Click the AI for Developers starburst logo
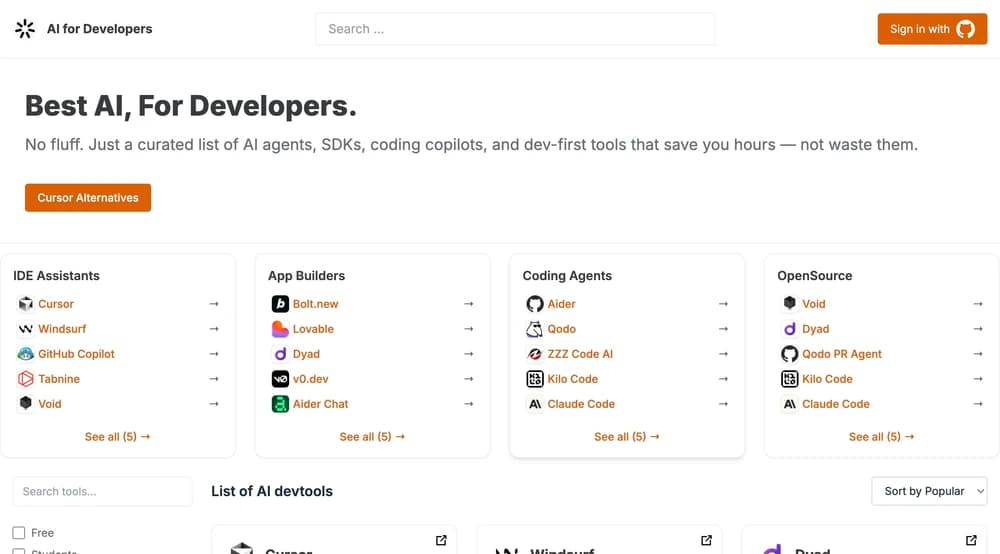This screenshot has height=554, width=1000. pos(25,29)
